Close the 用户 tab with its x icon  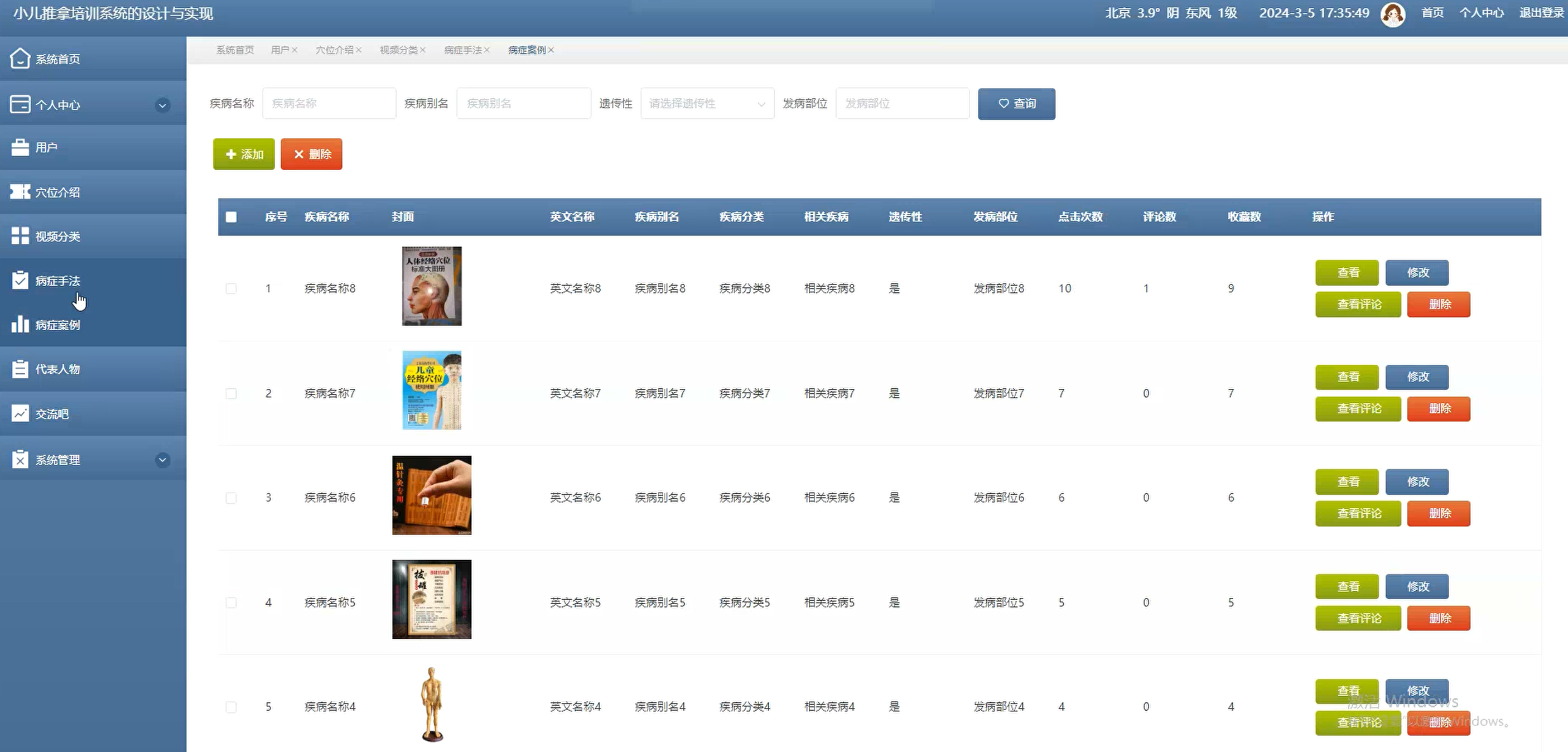click(295, 50)
